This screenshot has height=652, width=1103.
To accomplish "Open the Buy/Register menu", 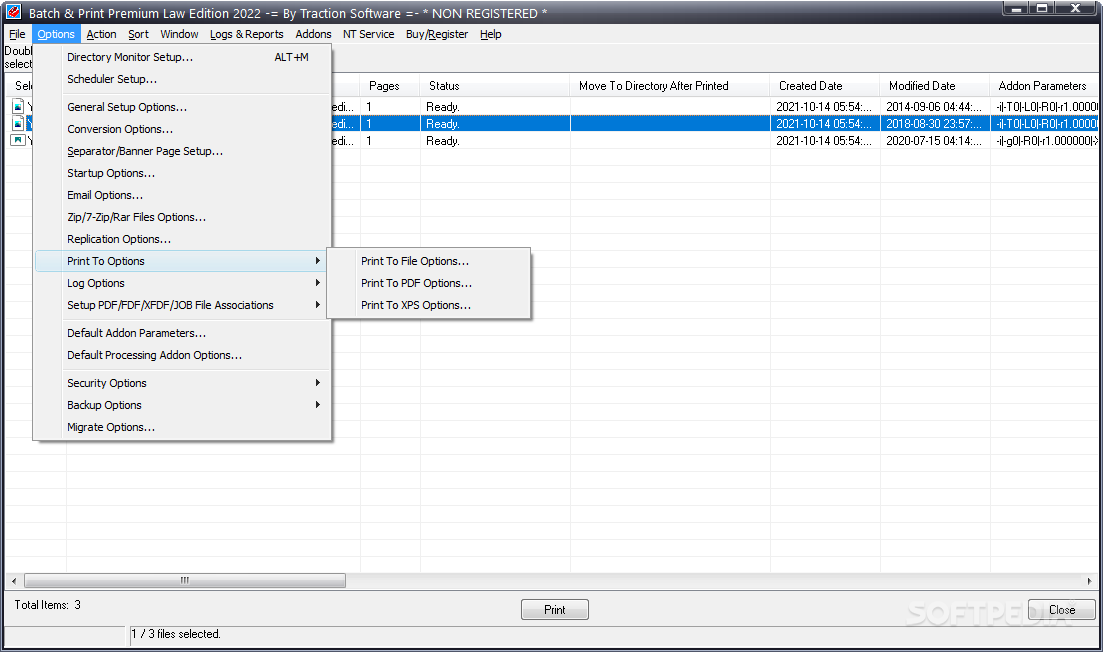I will click(x=436, y=34).
